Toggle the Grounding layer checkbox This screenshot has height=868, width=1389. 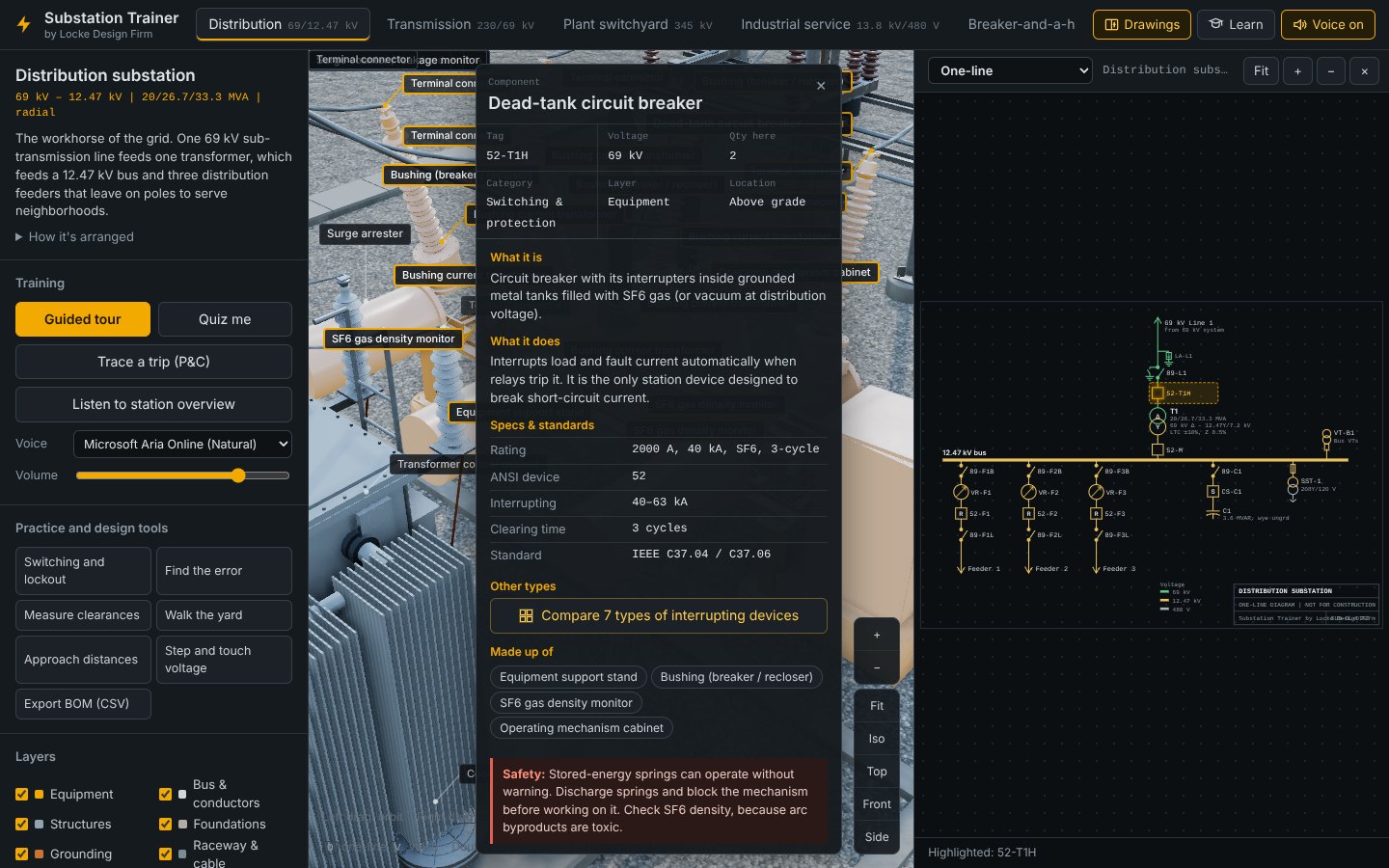coord(21,854)
